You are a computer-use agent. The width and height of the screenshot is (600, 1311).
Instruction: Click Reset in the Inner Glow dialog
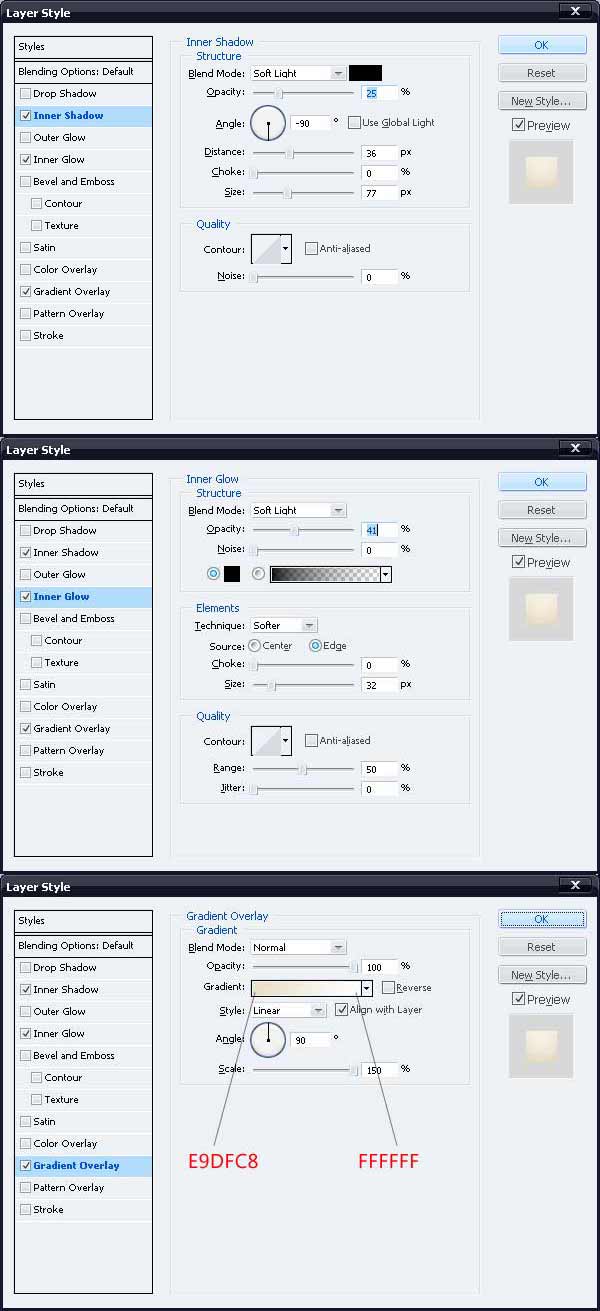point(541,510)
